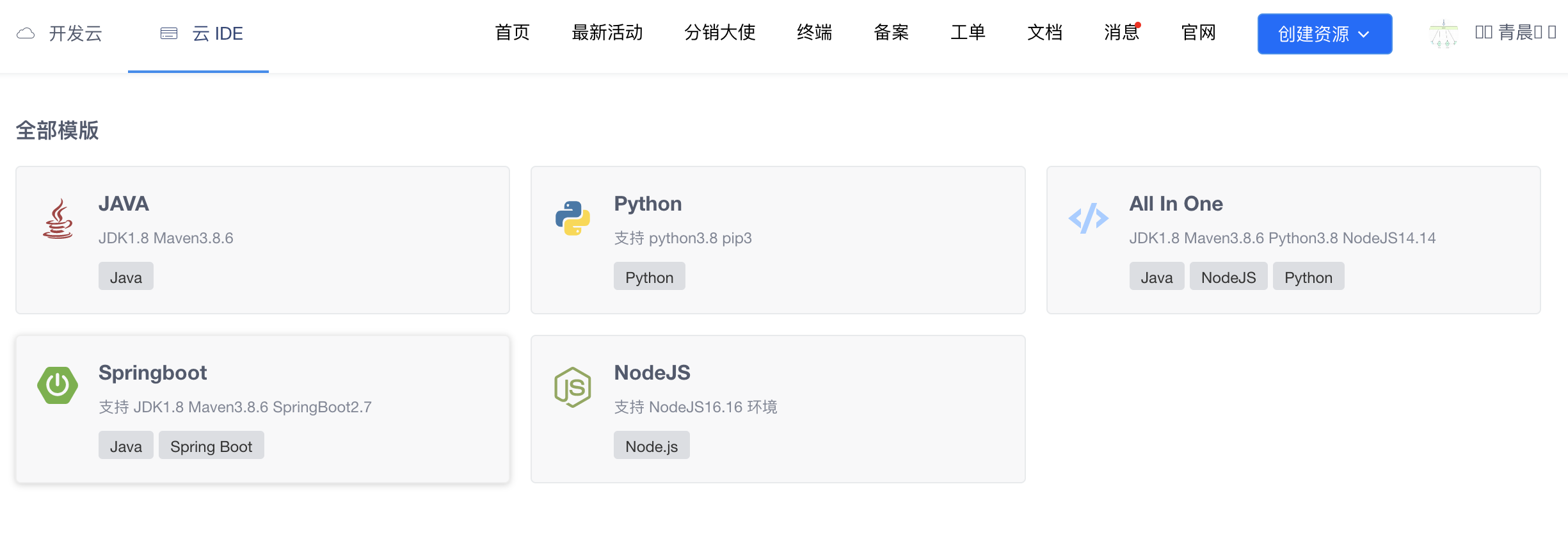This screenshot has width=1568, height=548.
Task: Click the 云 IDE keyboard icon
Action: tap(169, 33)
